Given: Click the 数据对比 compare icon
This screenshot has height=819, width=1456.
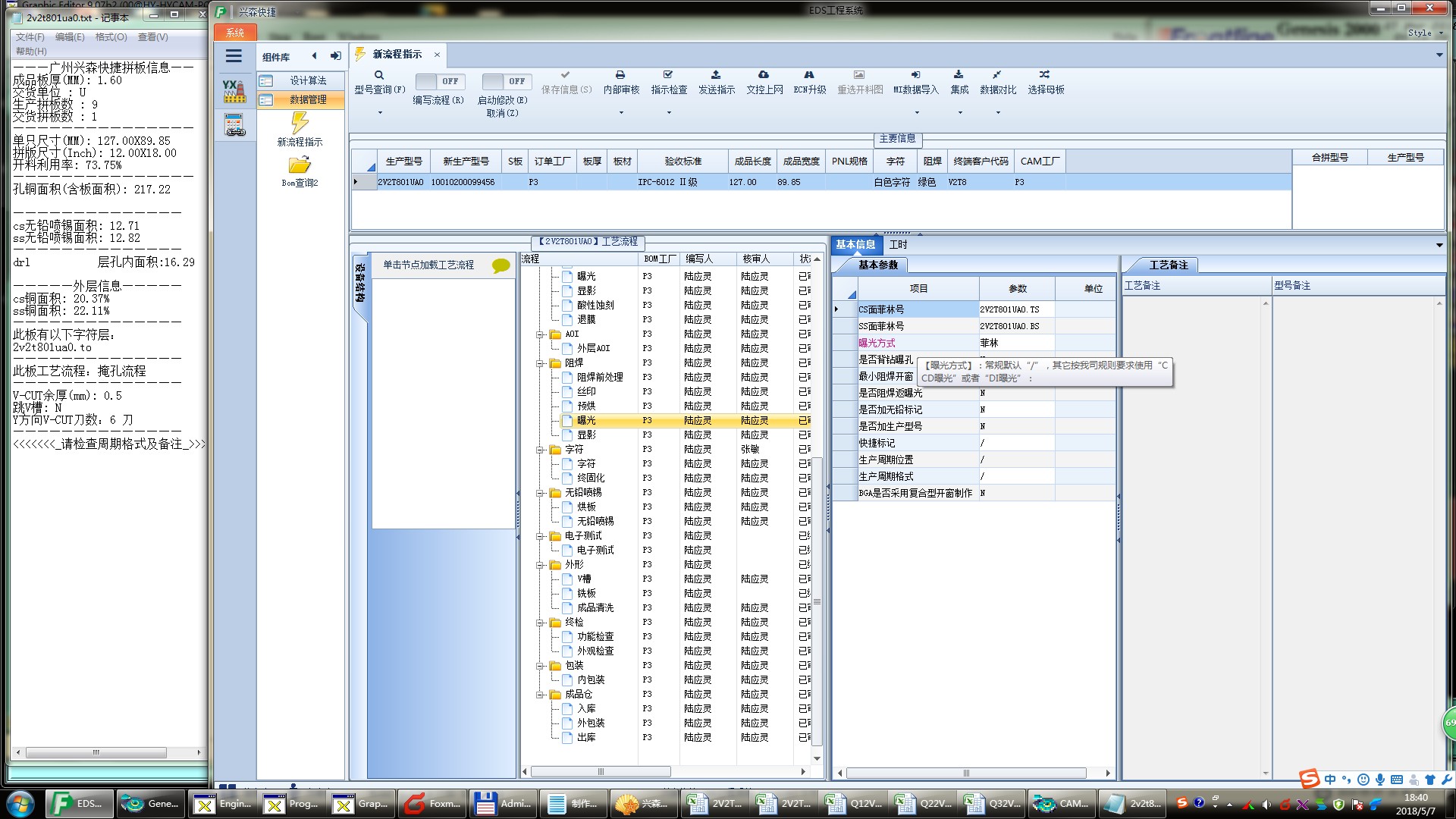Looking at the screenshot, I should click(997, 75).
